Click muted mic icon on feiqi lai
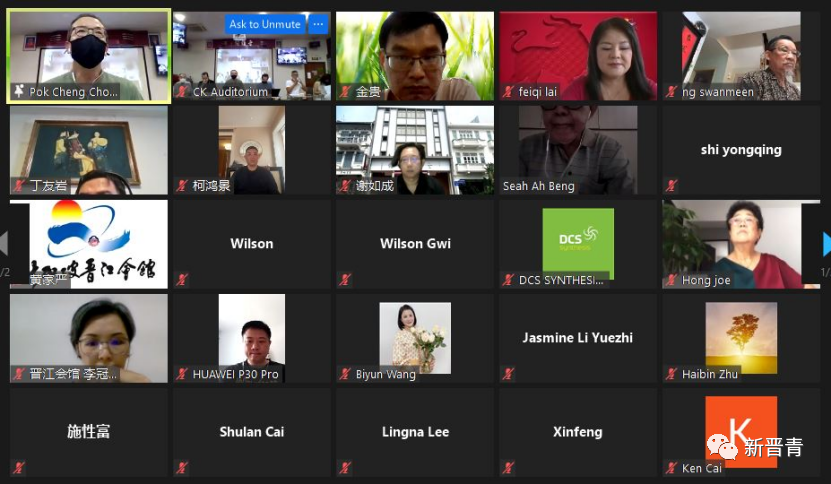This screenshot has height=484, width=831. pos(508,92)
